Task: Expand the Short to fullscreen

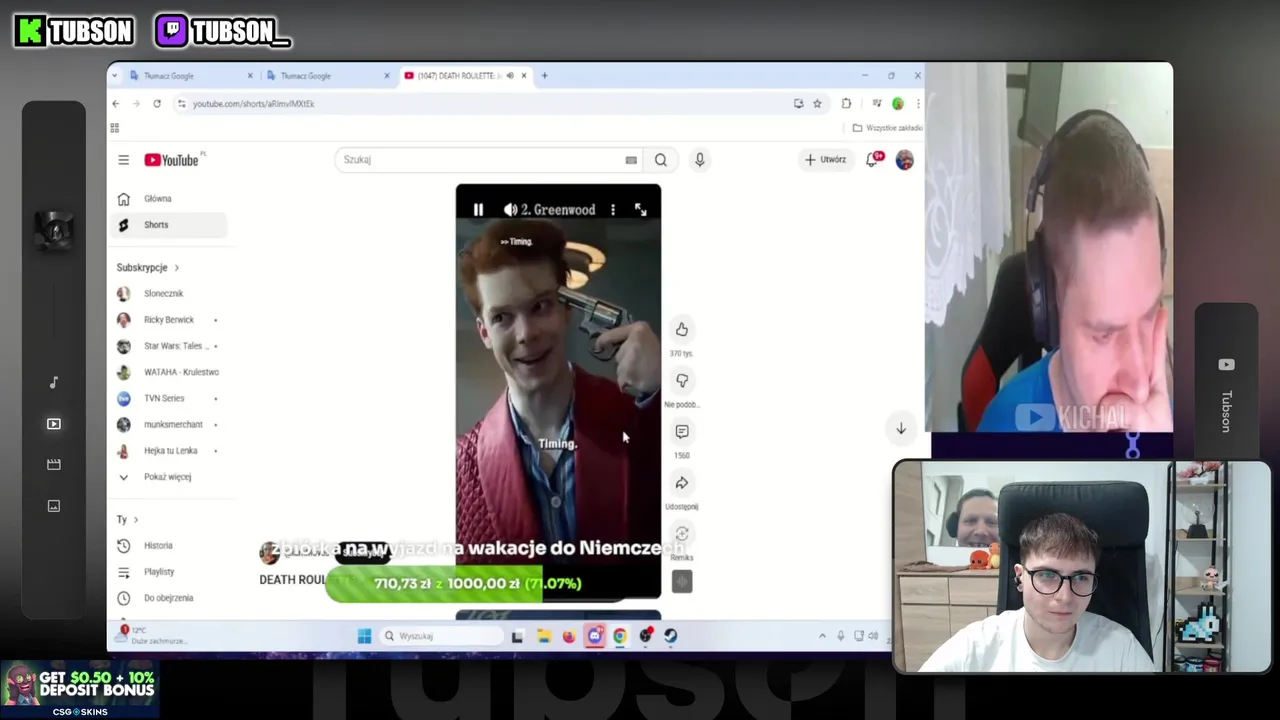Action: point(641,210)
